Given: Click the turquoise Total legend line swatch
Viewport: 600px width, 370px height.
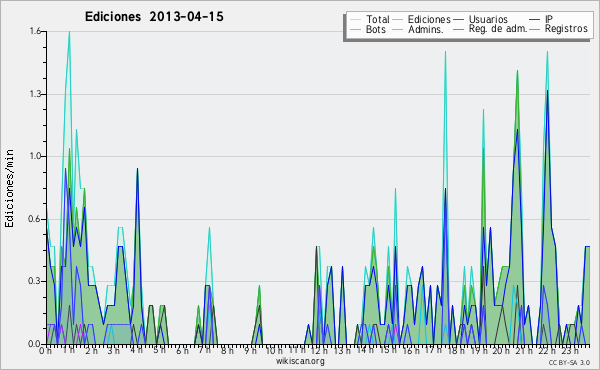Looking at the screenshot, I should pyautogui.click(x=355, y=20).
